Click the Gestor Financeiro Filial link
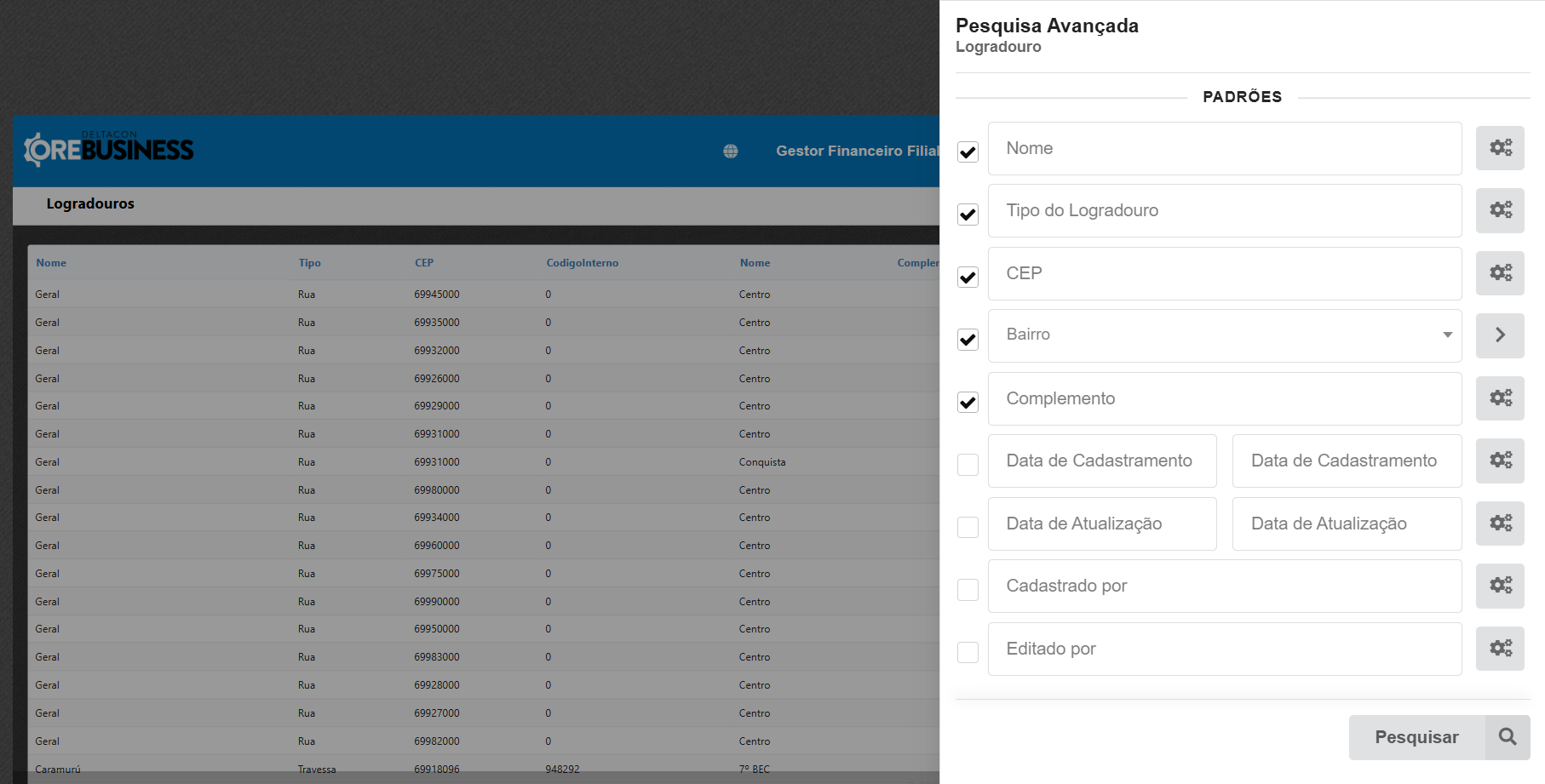1545x784 pixels. coord(856,152)
